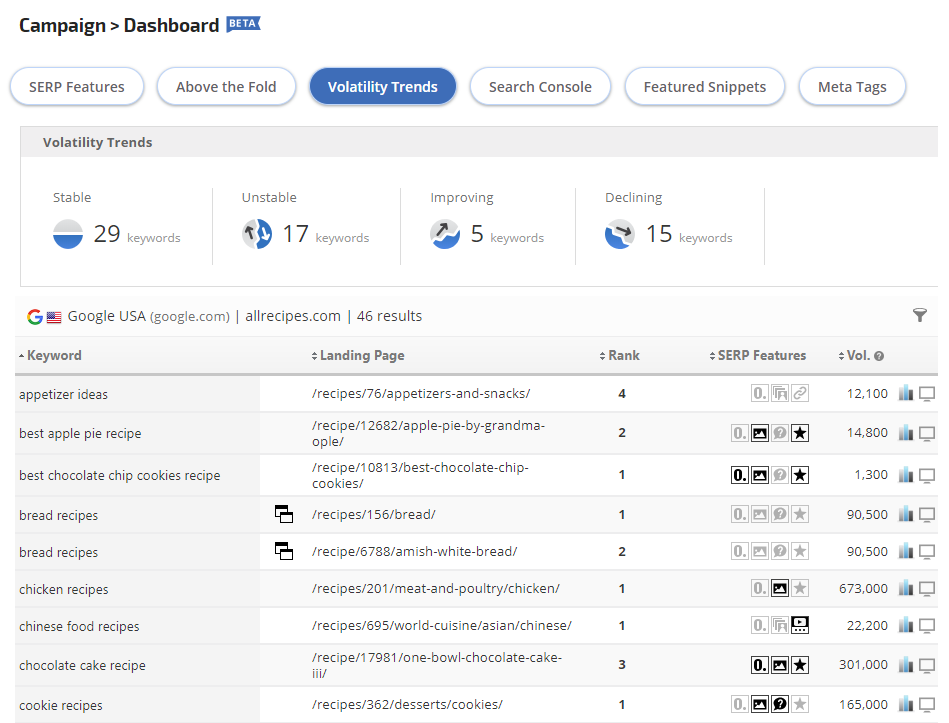Click the Vol. help question mark icon
Viewport: 949px width, 723px height.
click(879, 356)
